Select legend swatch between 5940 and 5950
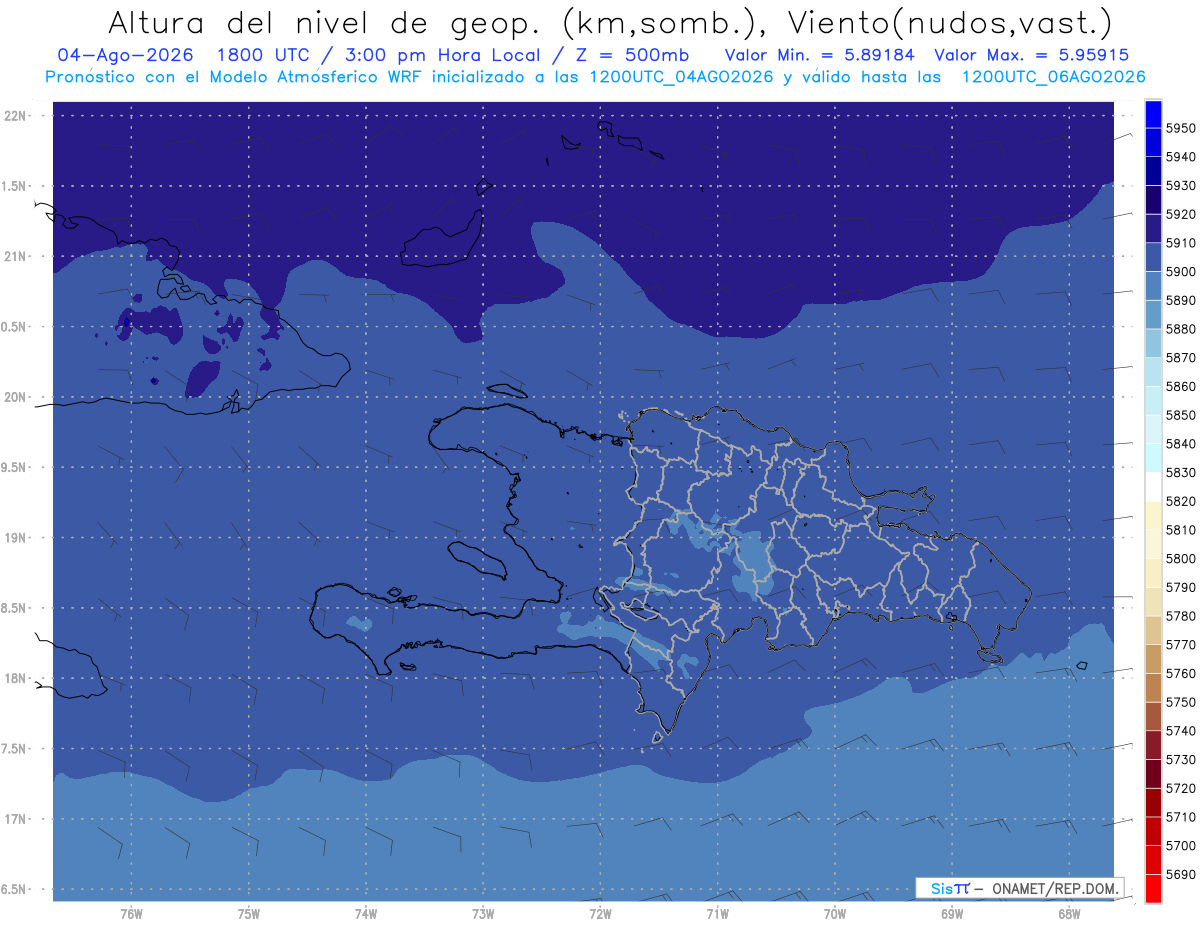1200x927 pixels. [1153, 143]
